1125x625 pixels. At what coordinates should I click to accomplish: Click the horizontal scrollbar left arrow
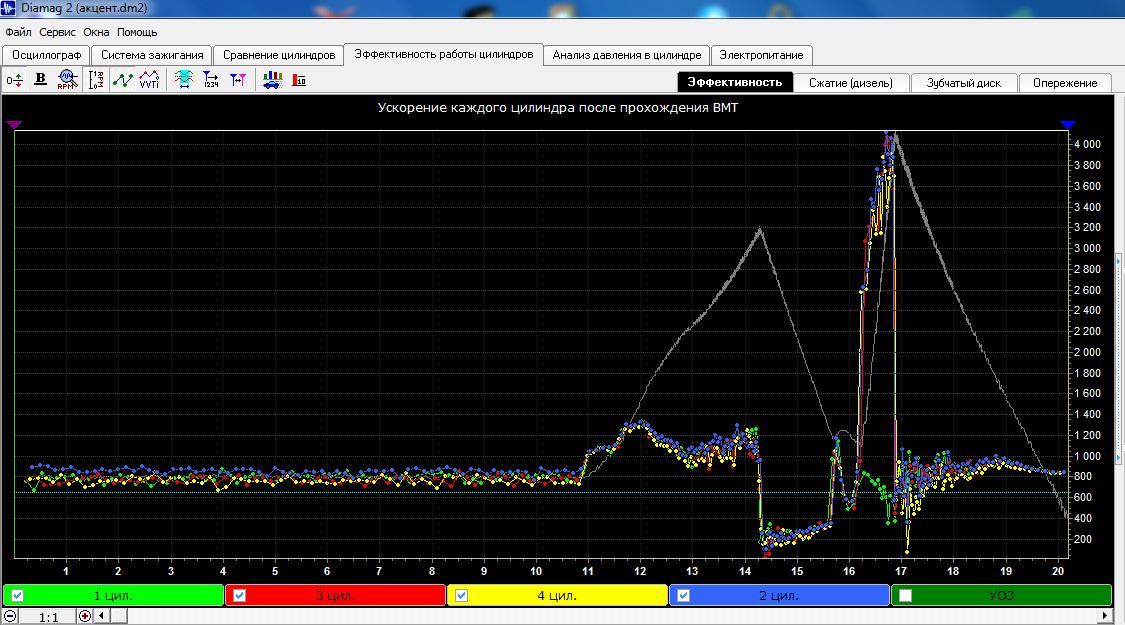pos(101,616)
